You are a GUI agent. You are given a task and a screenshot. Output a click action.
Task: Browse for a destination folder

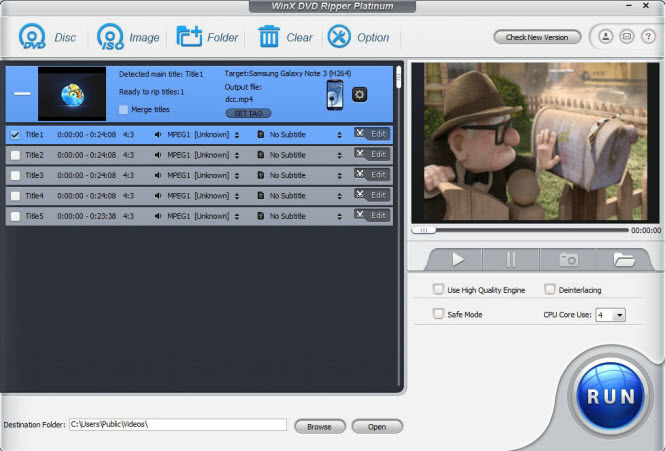pyautogui.click(x=320, y=426)
